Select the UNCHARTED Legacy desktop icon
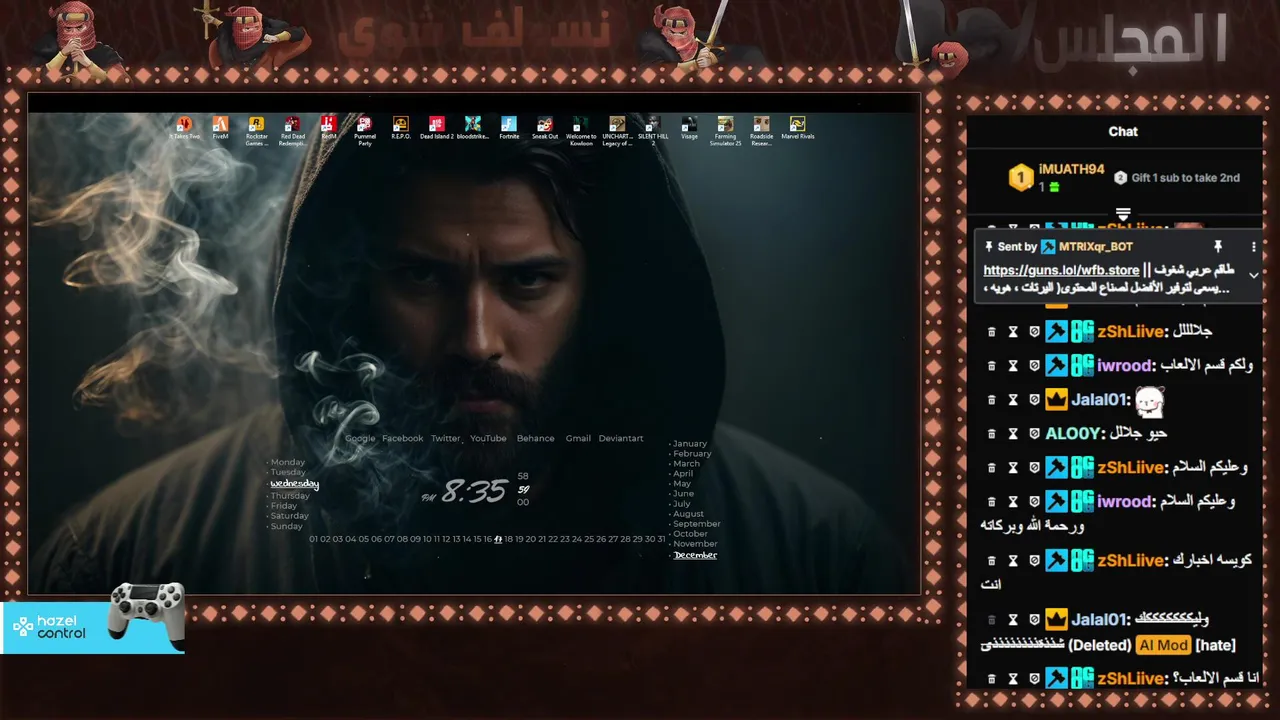The image size is (1280, 720). coord(617,130)
